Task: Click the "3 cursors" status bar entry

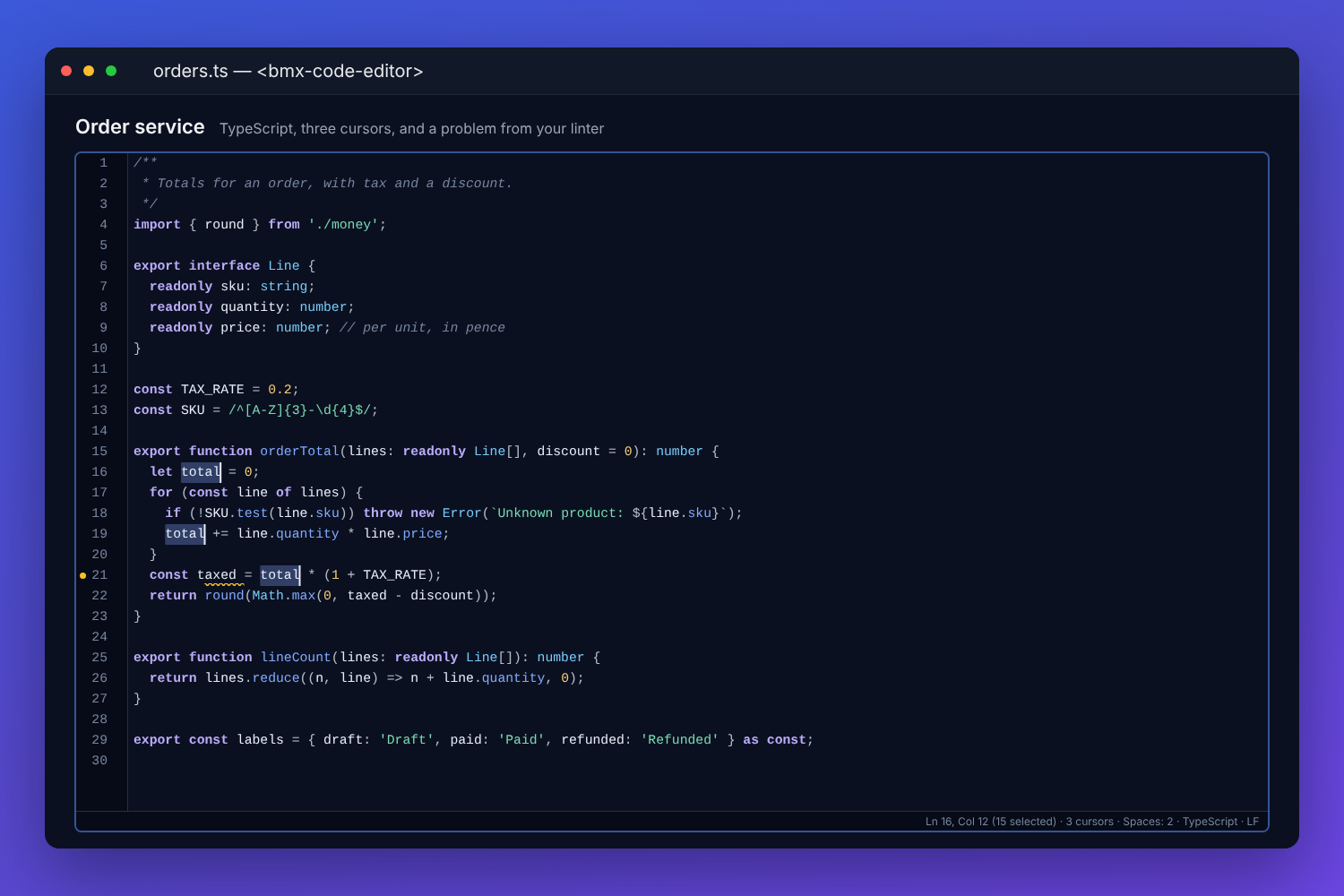Action: pyautogui.click(x=1090, y=822)
